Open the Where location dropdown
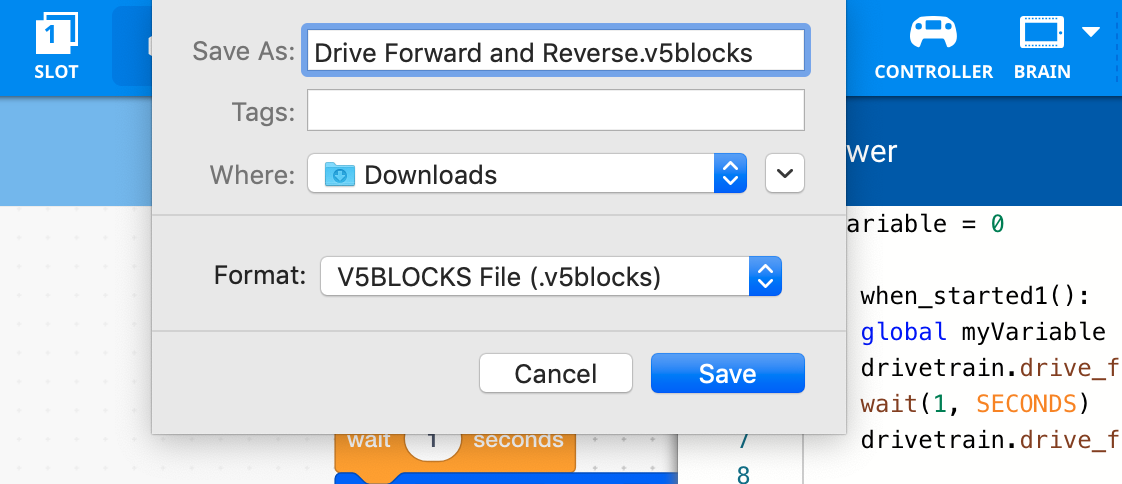1122x484 pixels. coord(730,174)
